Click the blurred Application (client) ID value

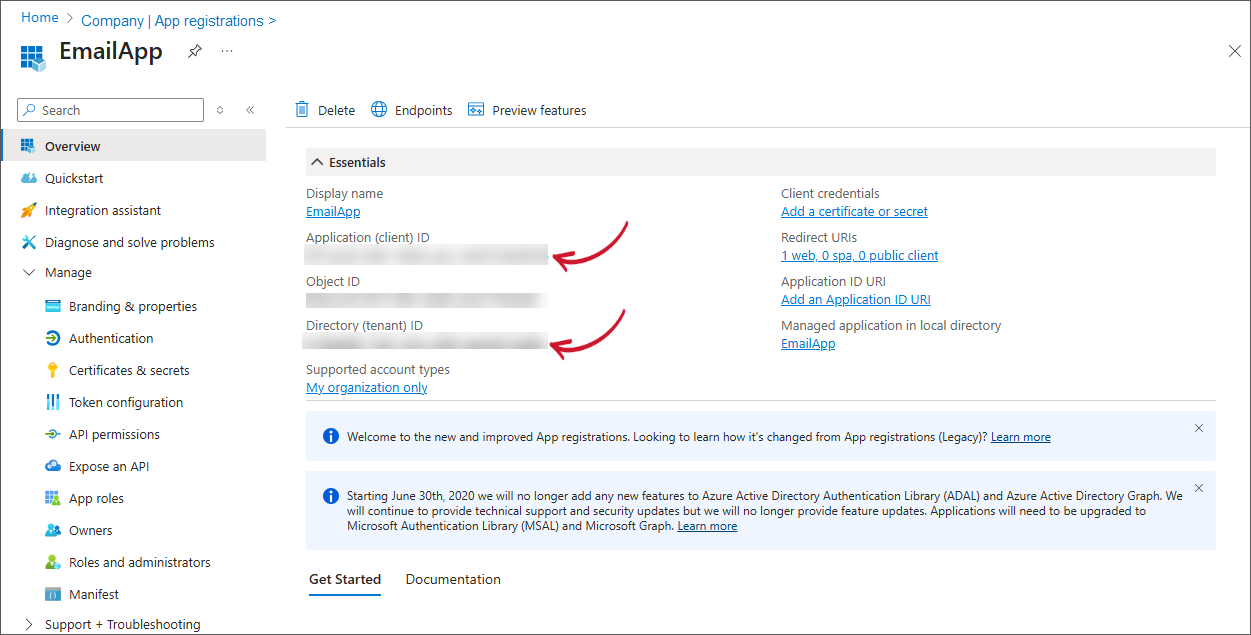click(427, 256)
